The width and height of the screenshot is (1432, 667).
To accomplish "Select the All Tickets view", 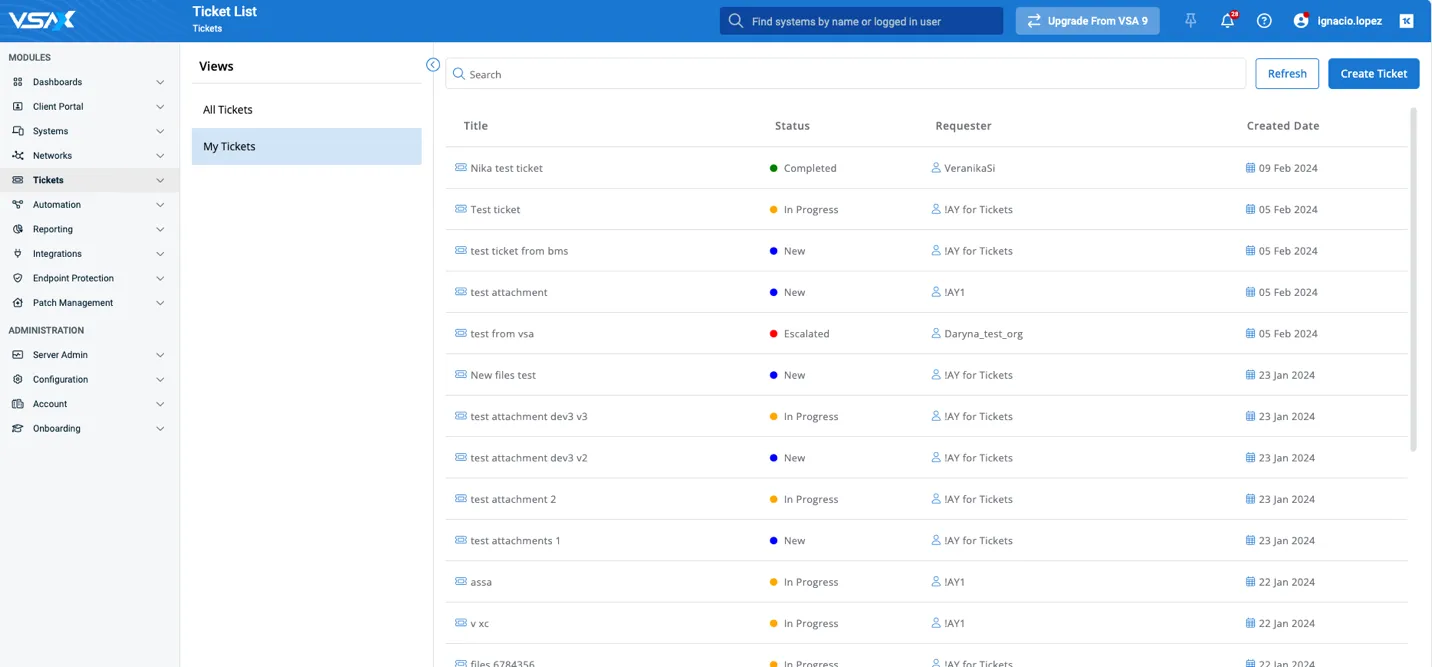I will pos(228,110).
